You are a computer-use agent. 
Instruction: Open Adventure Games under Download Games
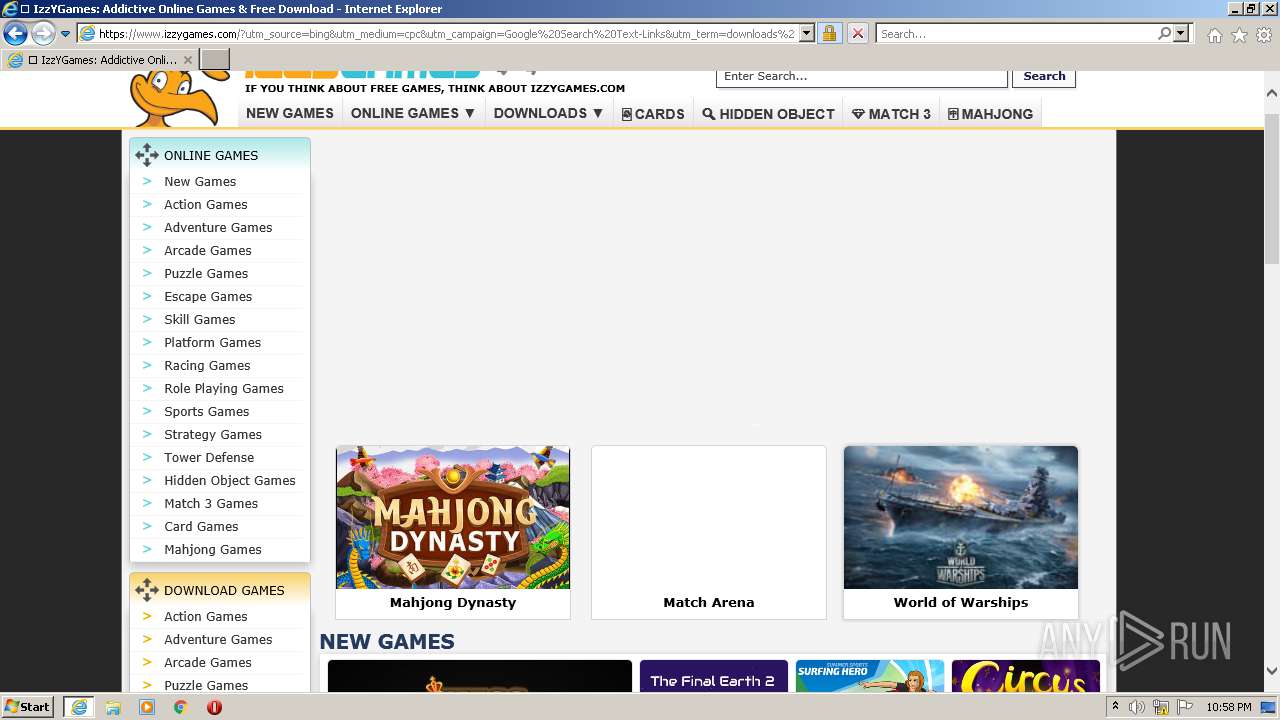coord(218,639)
